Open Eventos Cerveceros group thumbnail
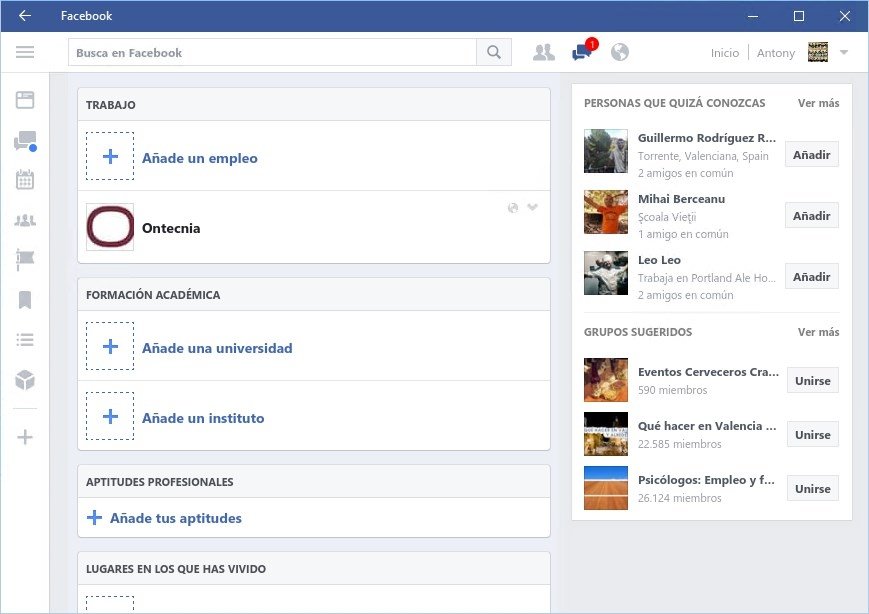 pos(606,380)
